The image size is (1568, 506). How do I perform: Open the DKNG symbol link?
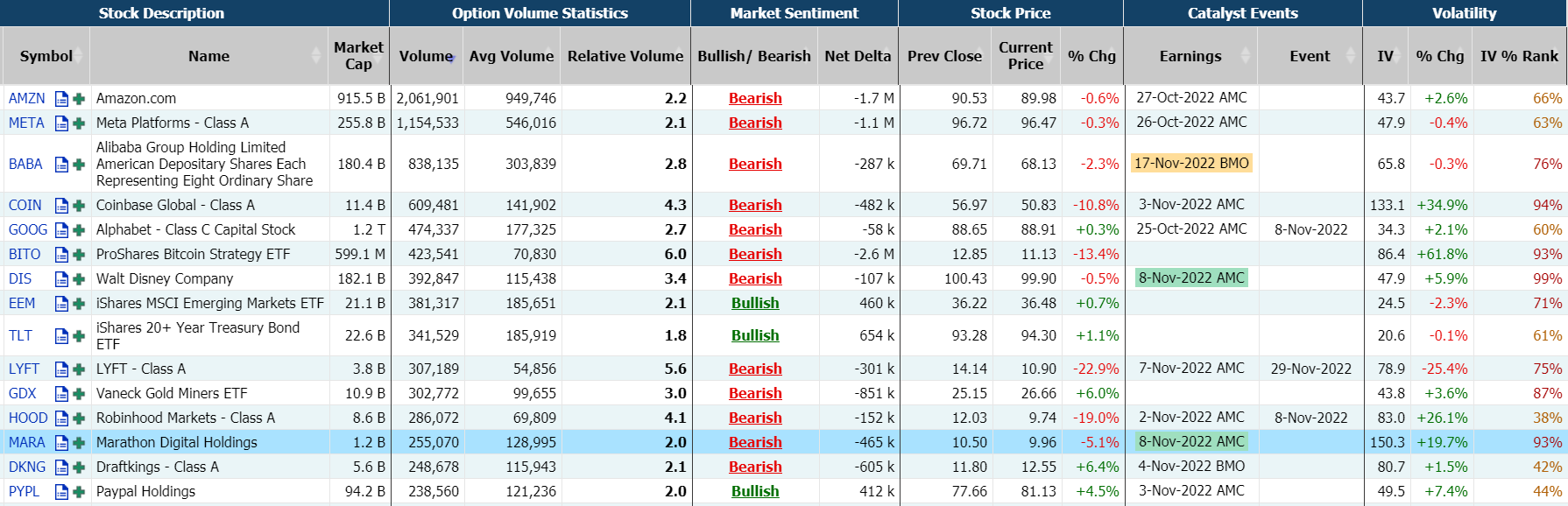(x=27, y=467)
